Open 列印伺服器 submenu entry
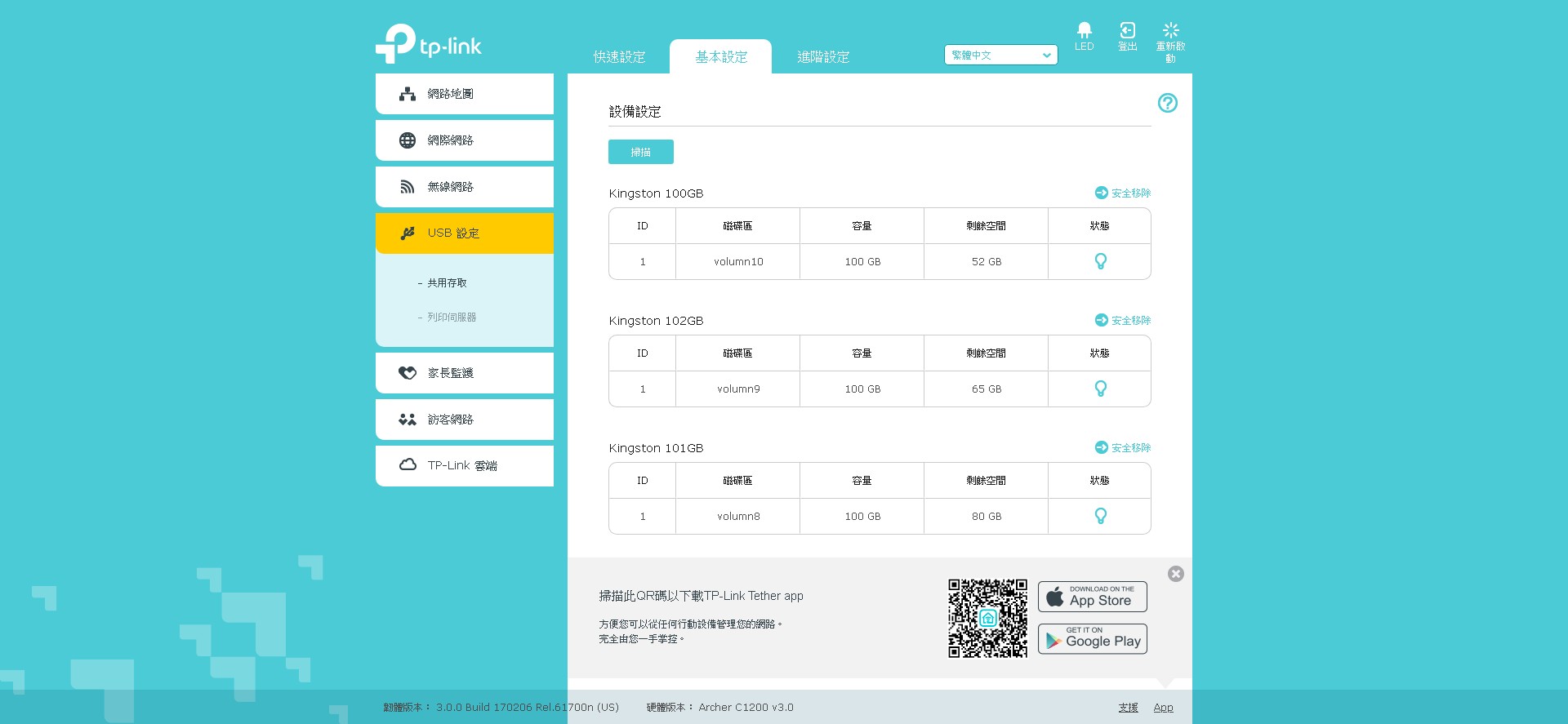Image resolution: width=1568 pixels, height=724 pixels. point(451,318)
